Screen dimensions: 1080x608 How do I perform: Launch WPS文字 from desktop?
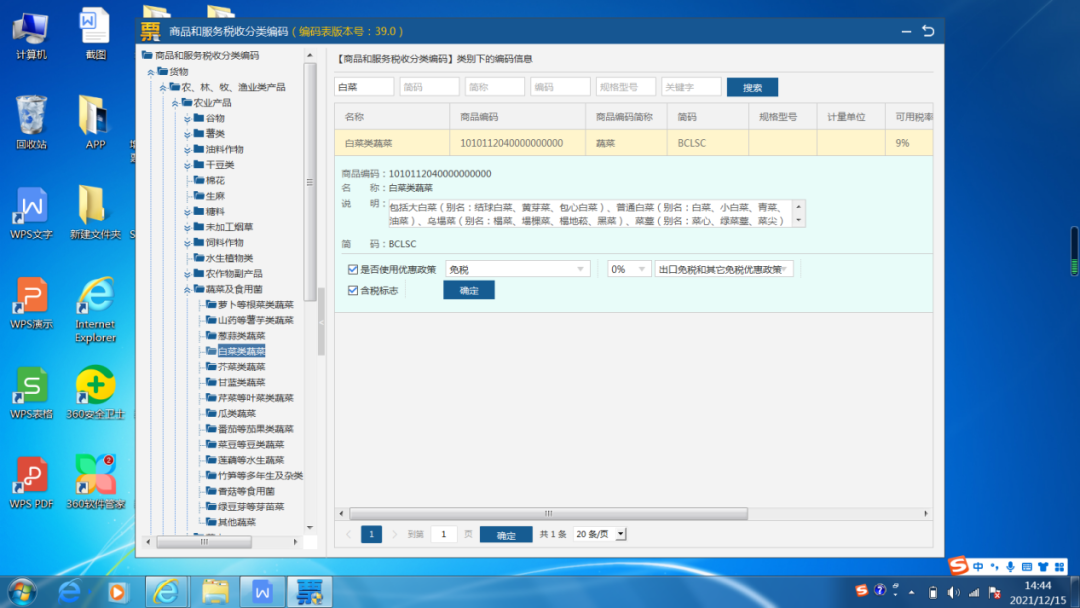(31, 213)
